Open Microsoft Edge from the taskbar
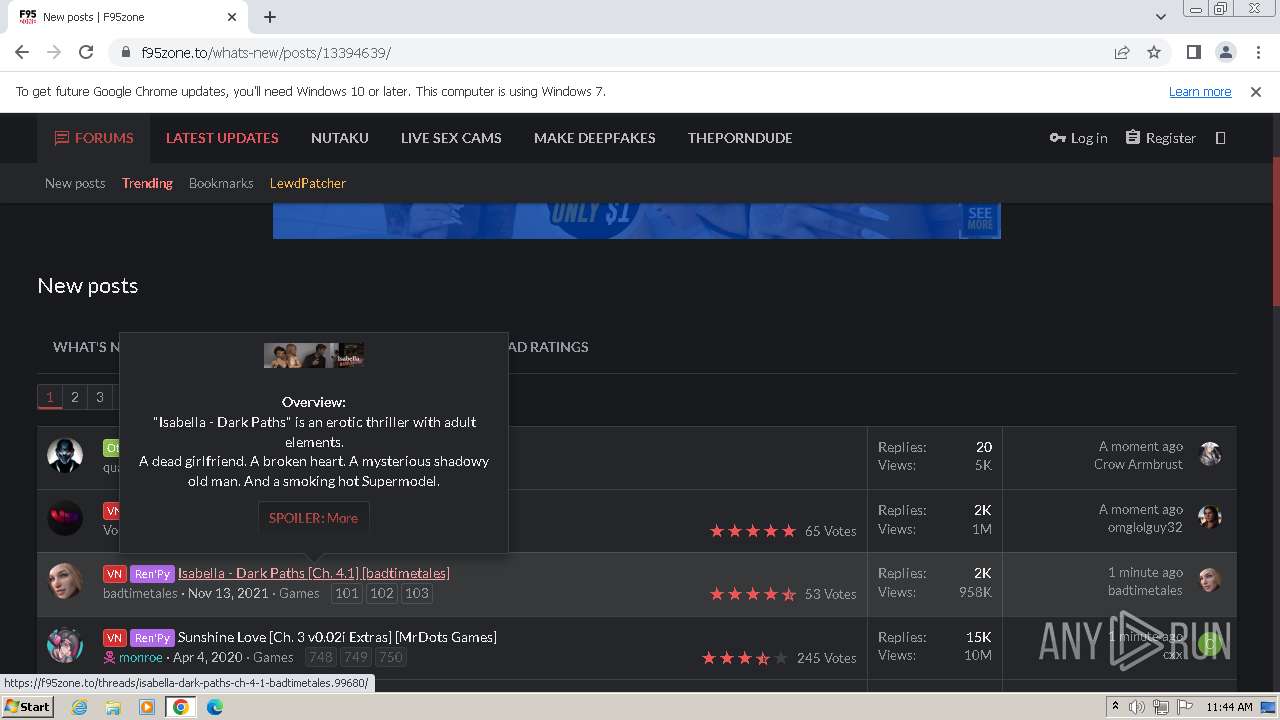Image resolution: width=1280 pixels, height=720 pixels. [x=215, y=707]
